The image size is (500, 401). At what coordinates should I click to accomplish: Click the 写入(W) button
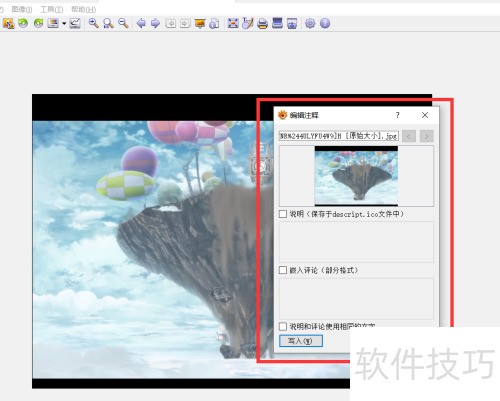pyautogui.click(x=301, y=341)
